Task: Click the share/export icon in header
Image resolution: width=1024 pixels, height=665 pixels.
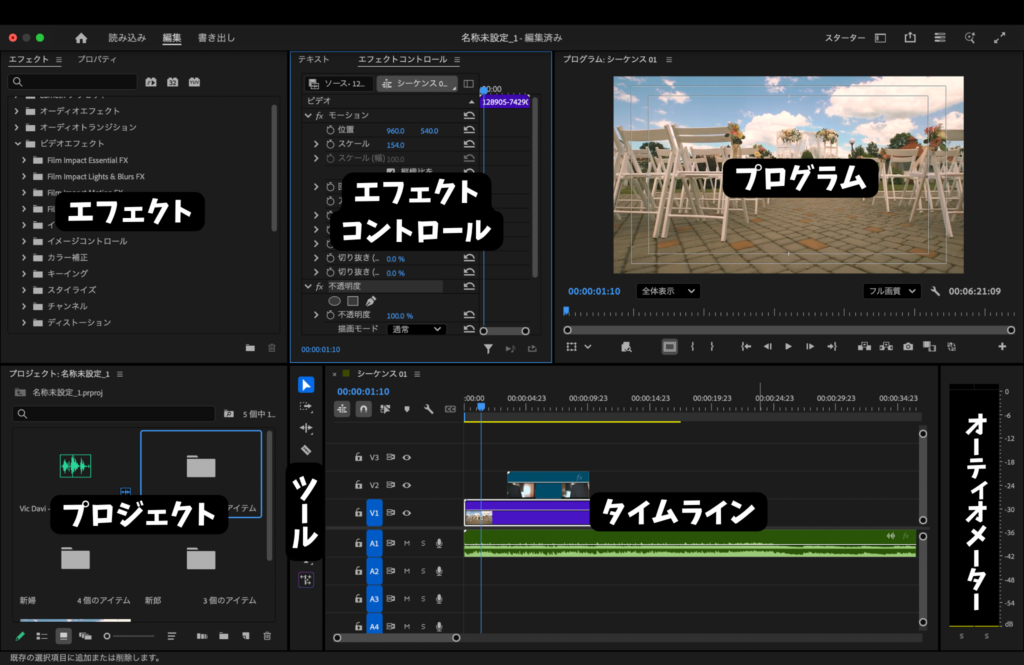Action: pyautogui.click(x=910, y=38)
